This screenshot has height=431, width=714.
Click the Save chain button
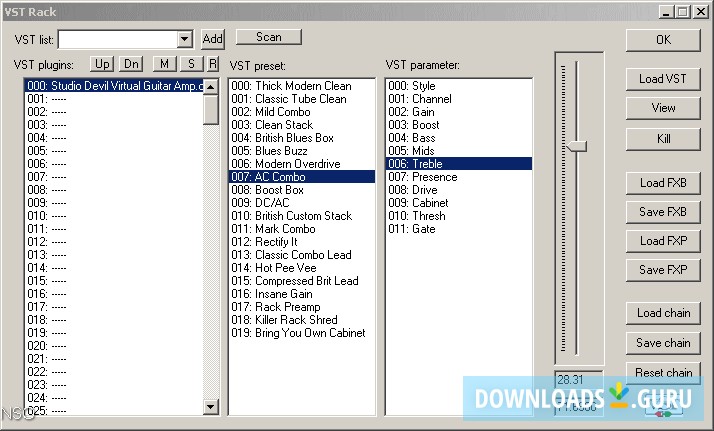click(663, 343)
